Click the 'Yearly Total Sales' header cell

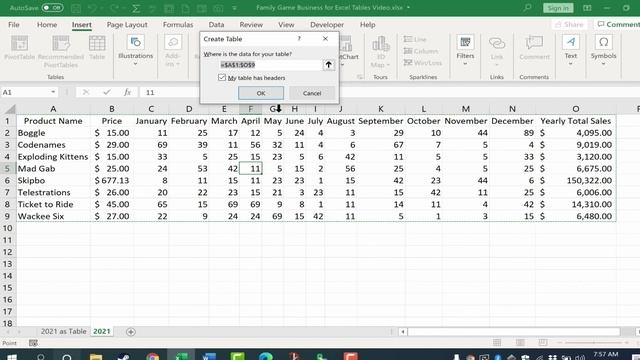(576, 121)
